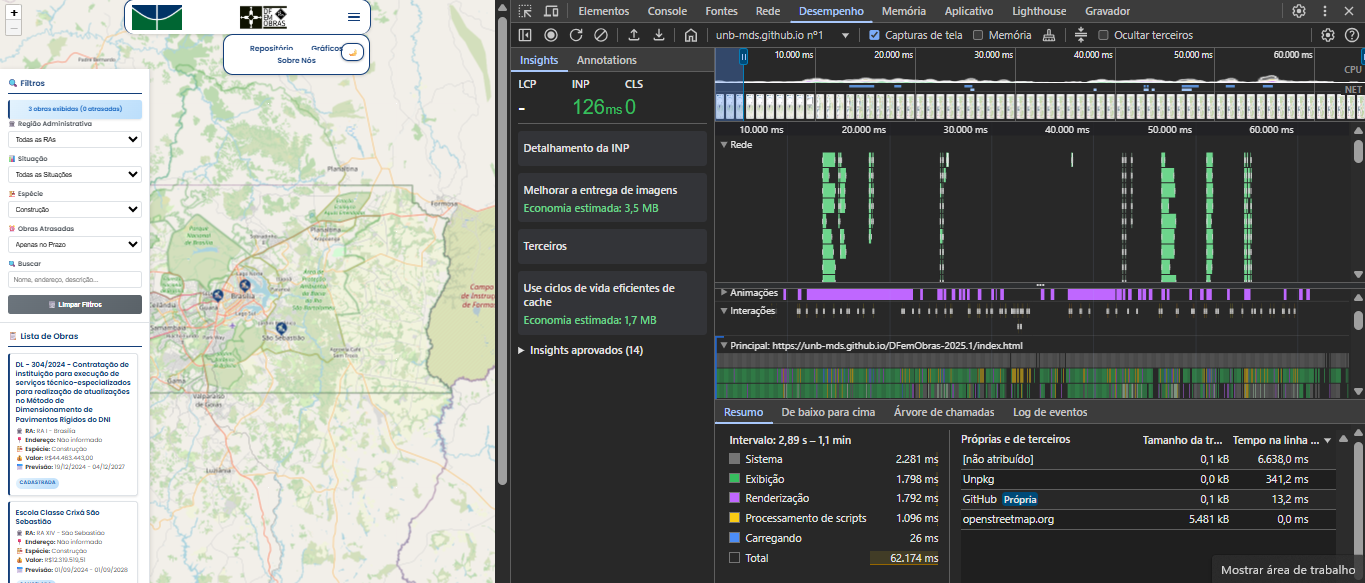Click the map marker near Guará

coord(217,294)
